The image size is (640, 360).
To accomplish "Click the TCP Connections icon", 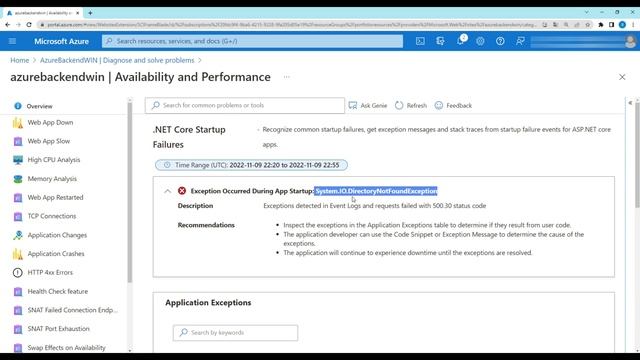I will tap(18, 216).
